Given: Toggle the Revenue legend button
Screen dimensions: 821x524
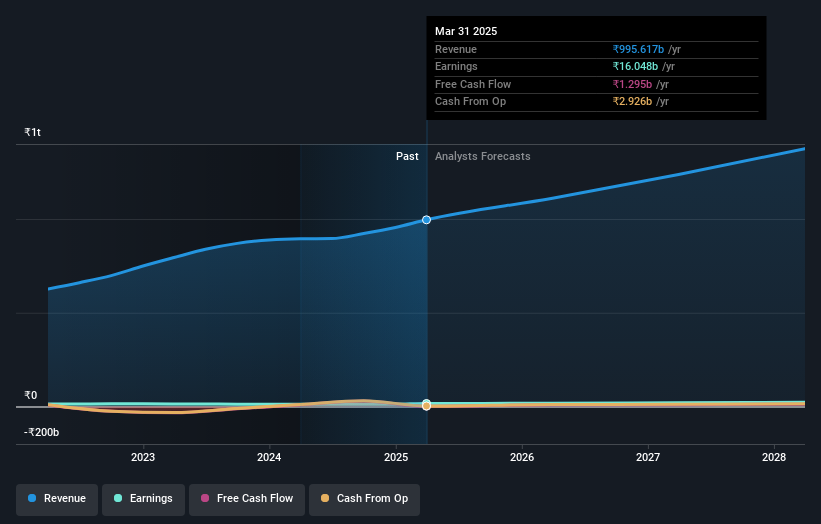Looking at the screenshot, I should (57, 499).
